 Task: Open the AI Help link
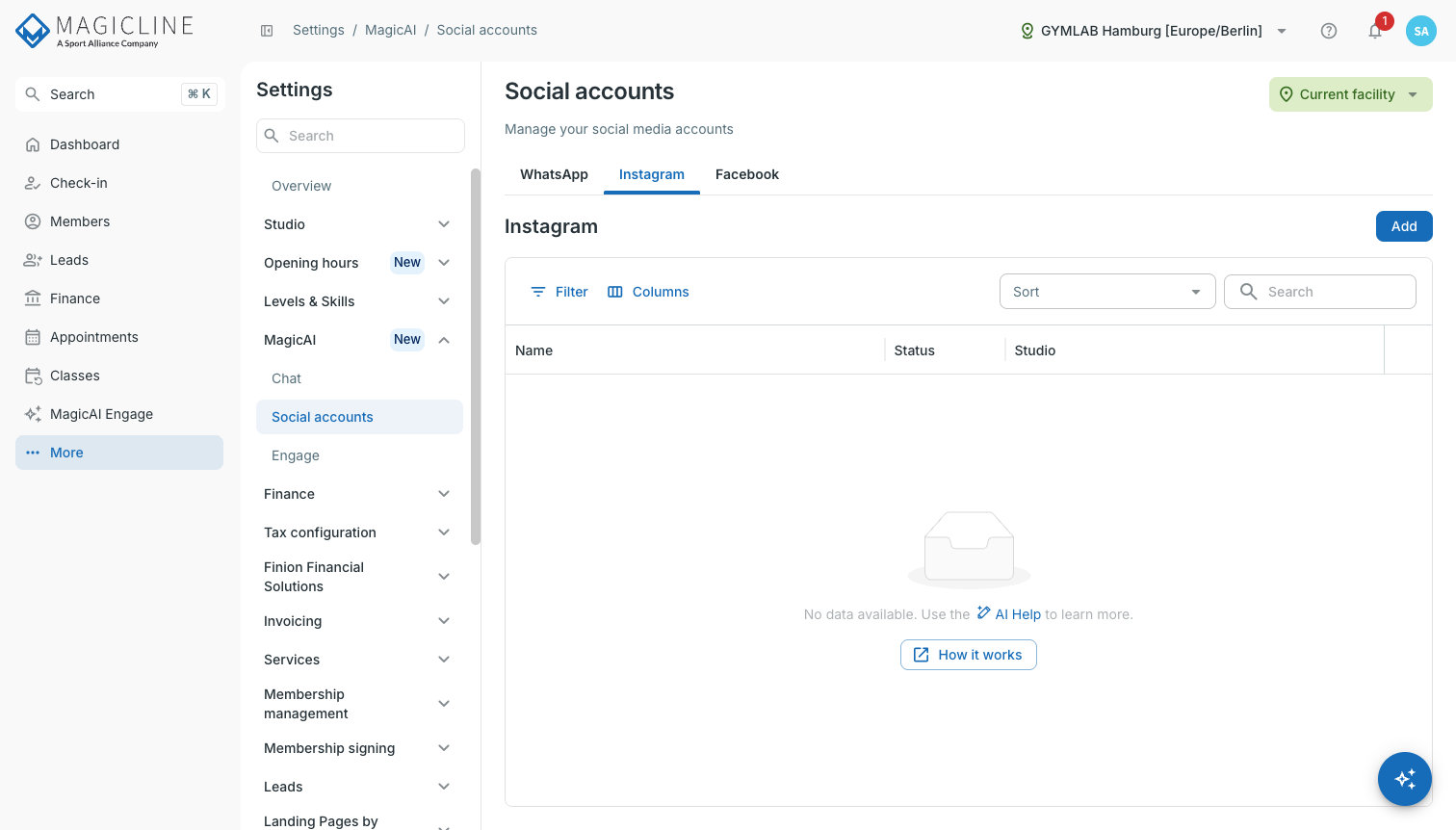(x=1008, y=614)
